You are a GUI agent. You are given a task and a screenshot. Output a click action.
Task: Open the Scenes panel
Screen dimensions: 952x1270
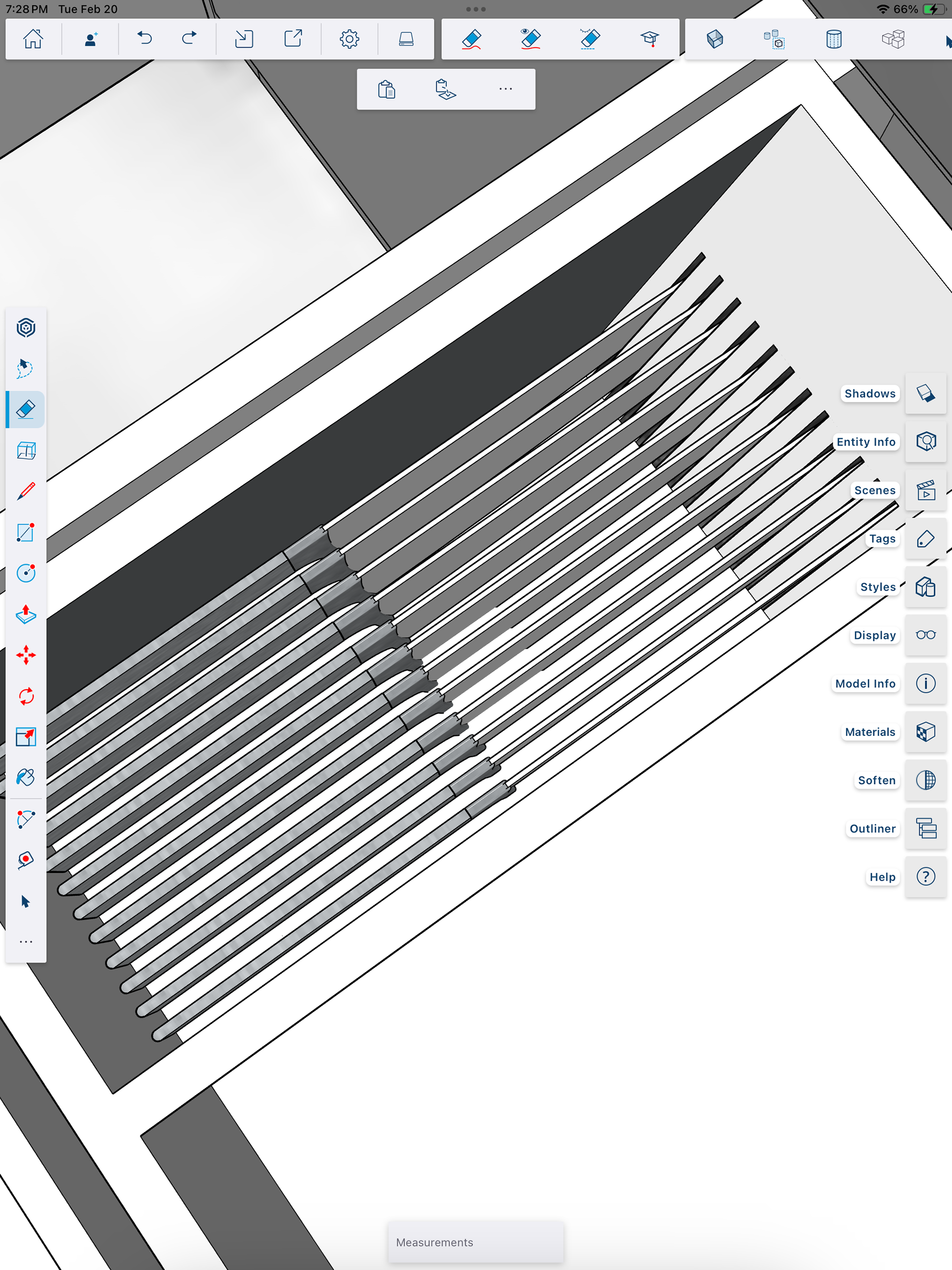click(926, 490)
